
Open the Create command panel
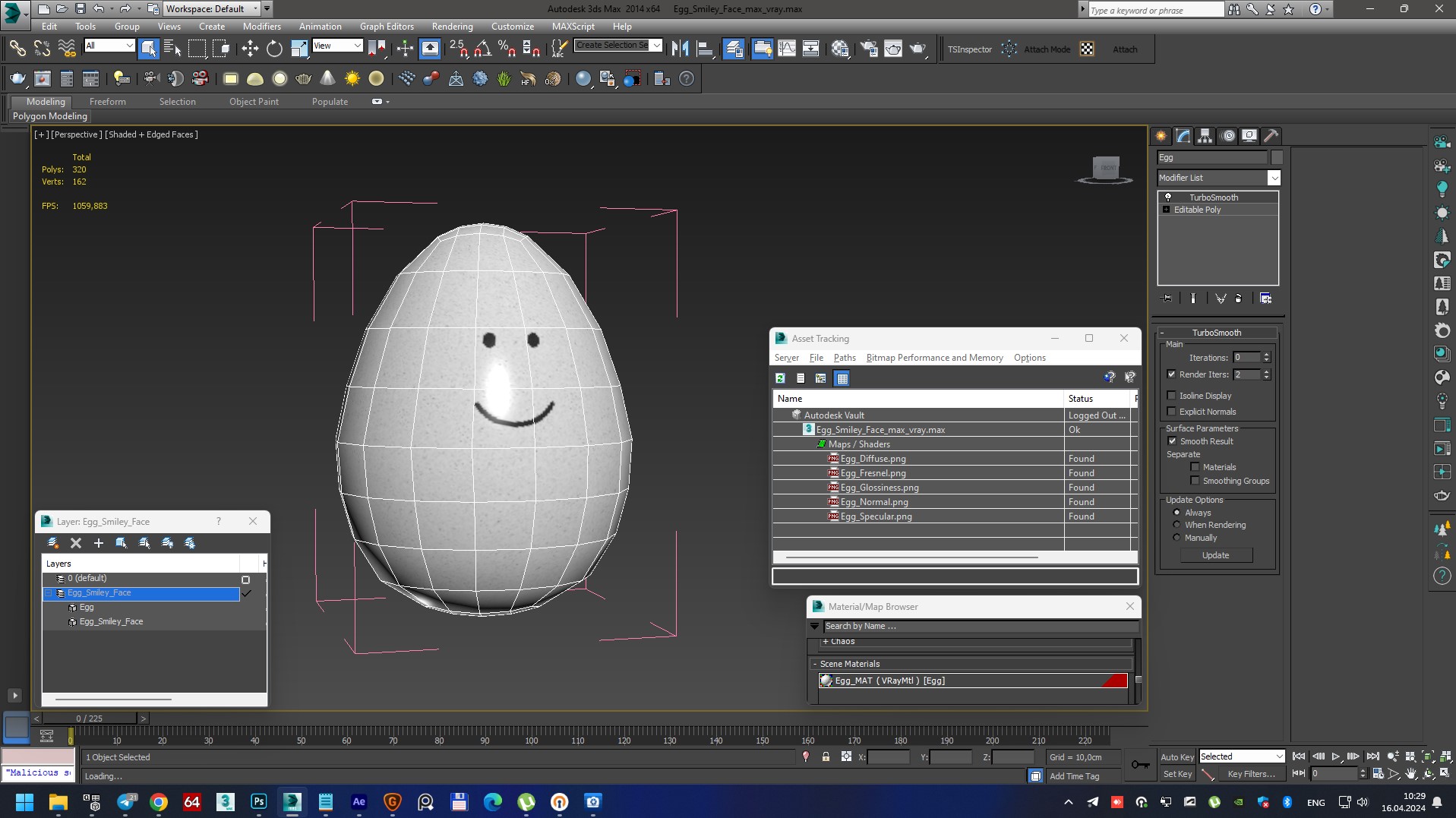1161,136
